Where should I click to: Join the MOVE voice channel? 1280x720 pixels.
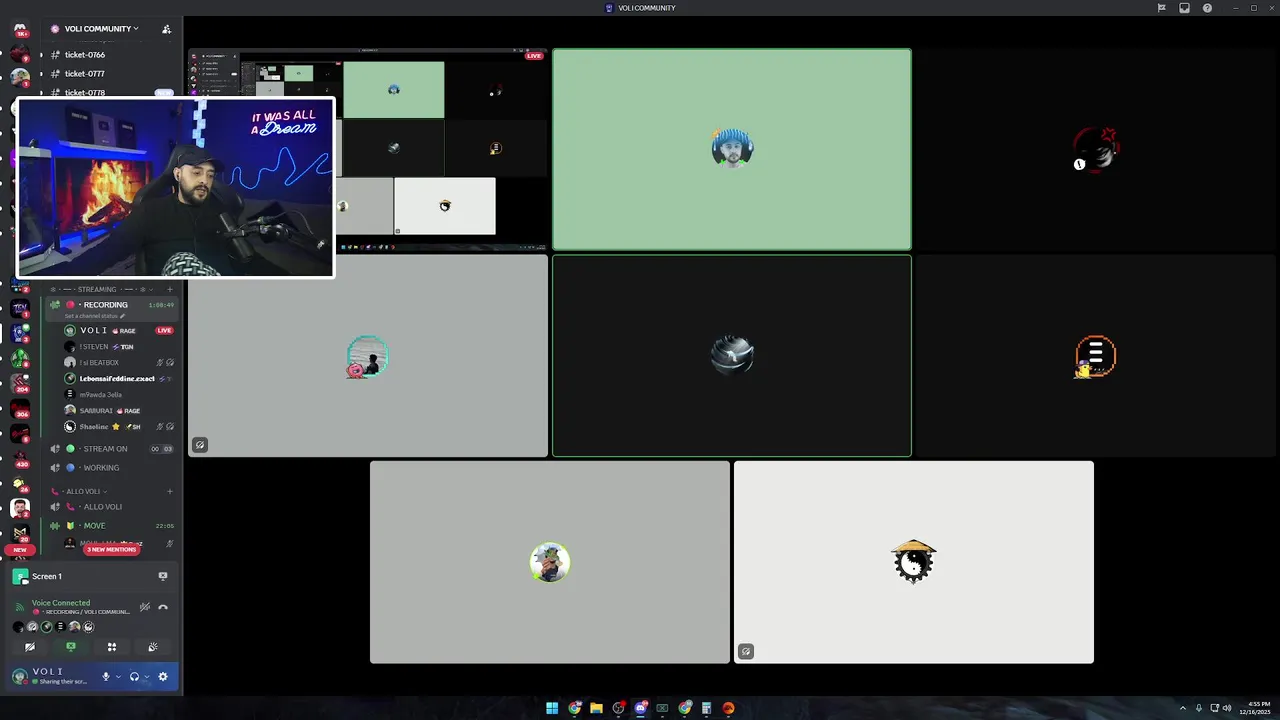[94, 526]
